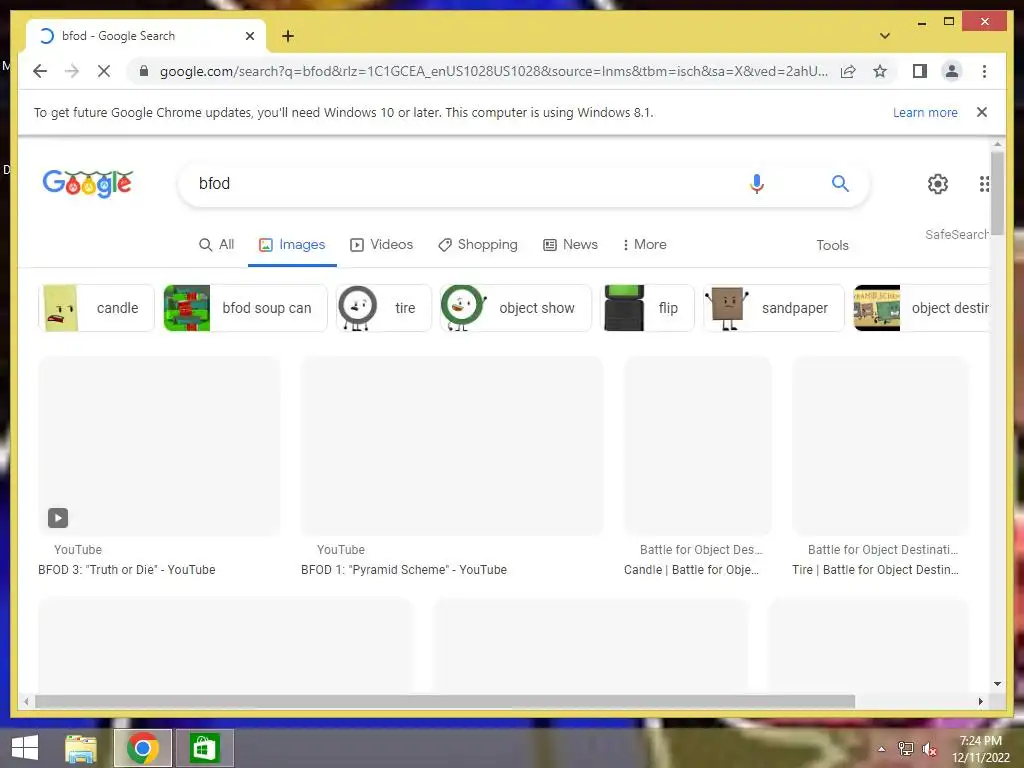Open the Google apps grid
1024x768 pixels.
tap(984, 184)
